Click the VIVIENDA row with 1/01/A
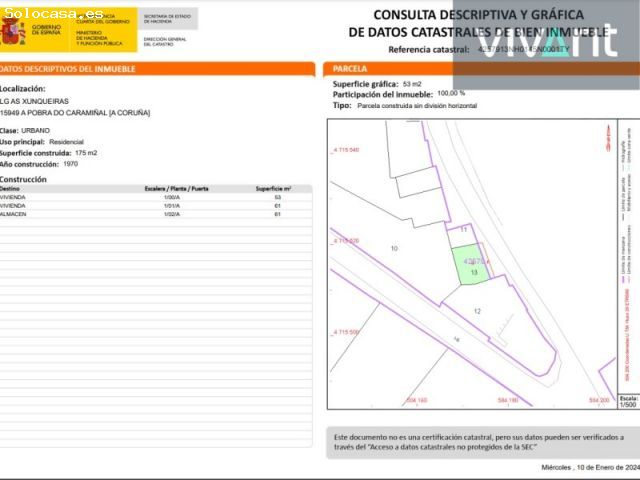The image size is (640, 480). (x=156, y=206)
